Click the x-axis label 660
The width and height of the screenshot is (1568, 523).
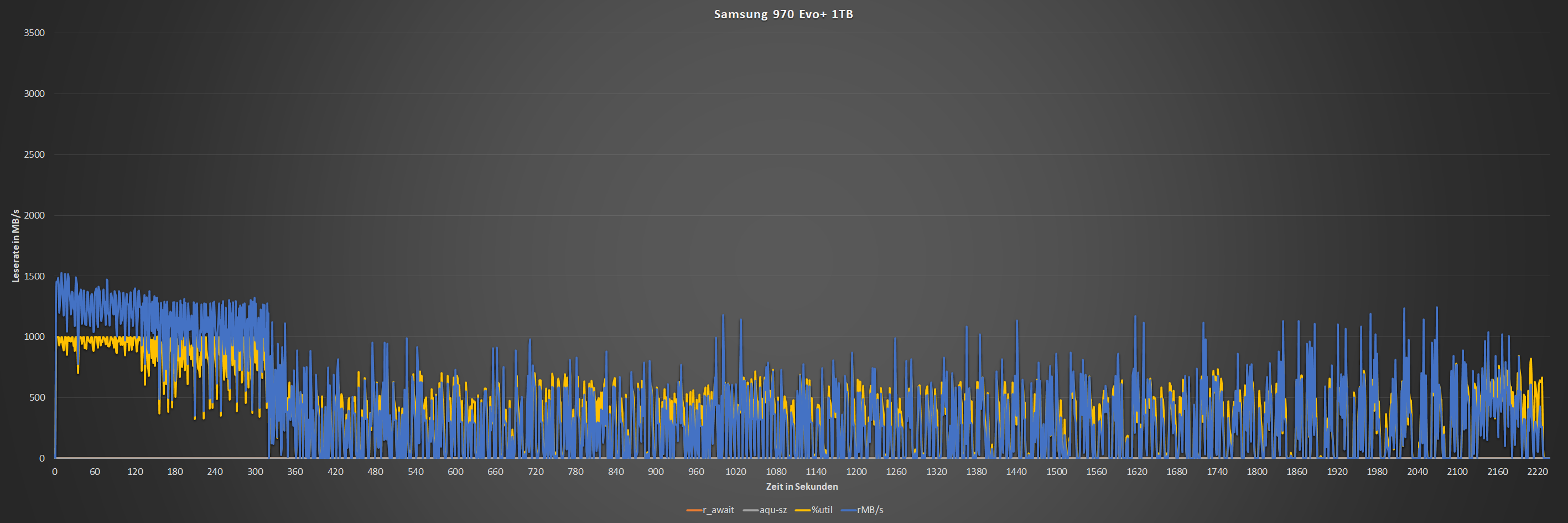click(496, 472)
